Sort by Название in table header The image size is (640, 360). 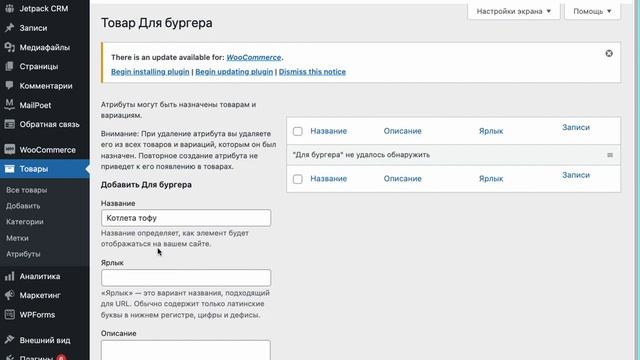pos(329,131)
